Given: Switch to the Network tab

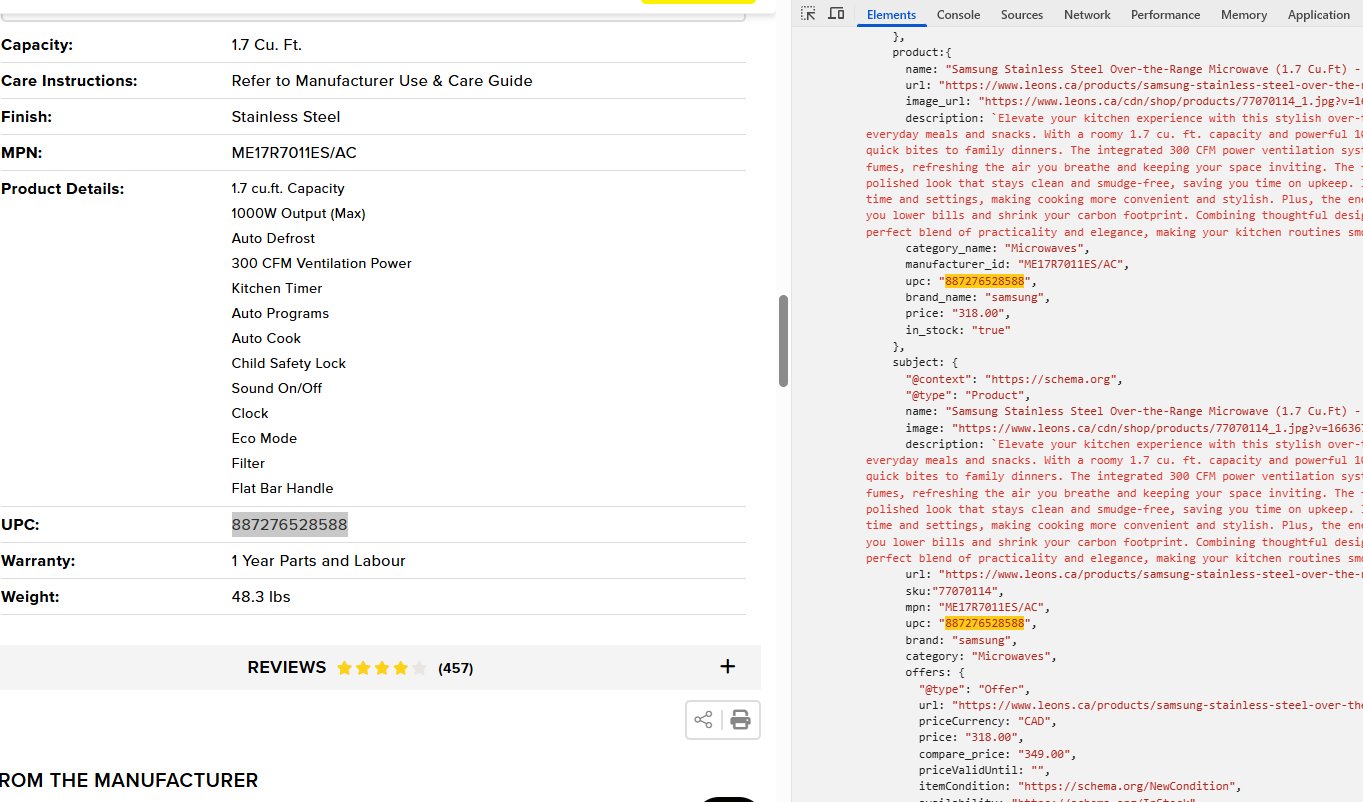Looking at the screenshot, I should [x=1087, y=15].
